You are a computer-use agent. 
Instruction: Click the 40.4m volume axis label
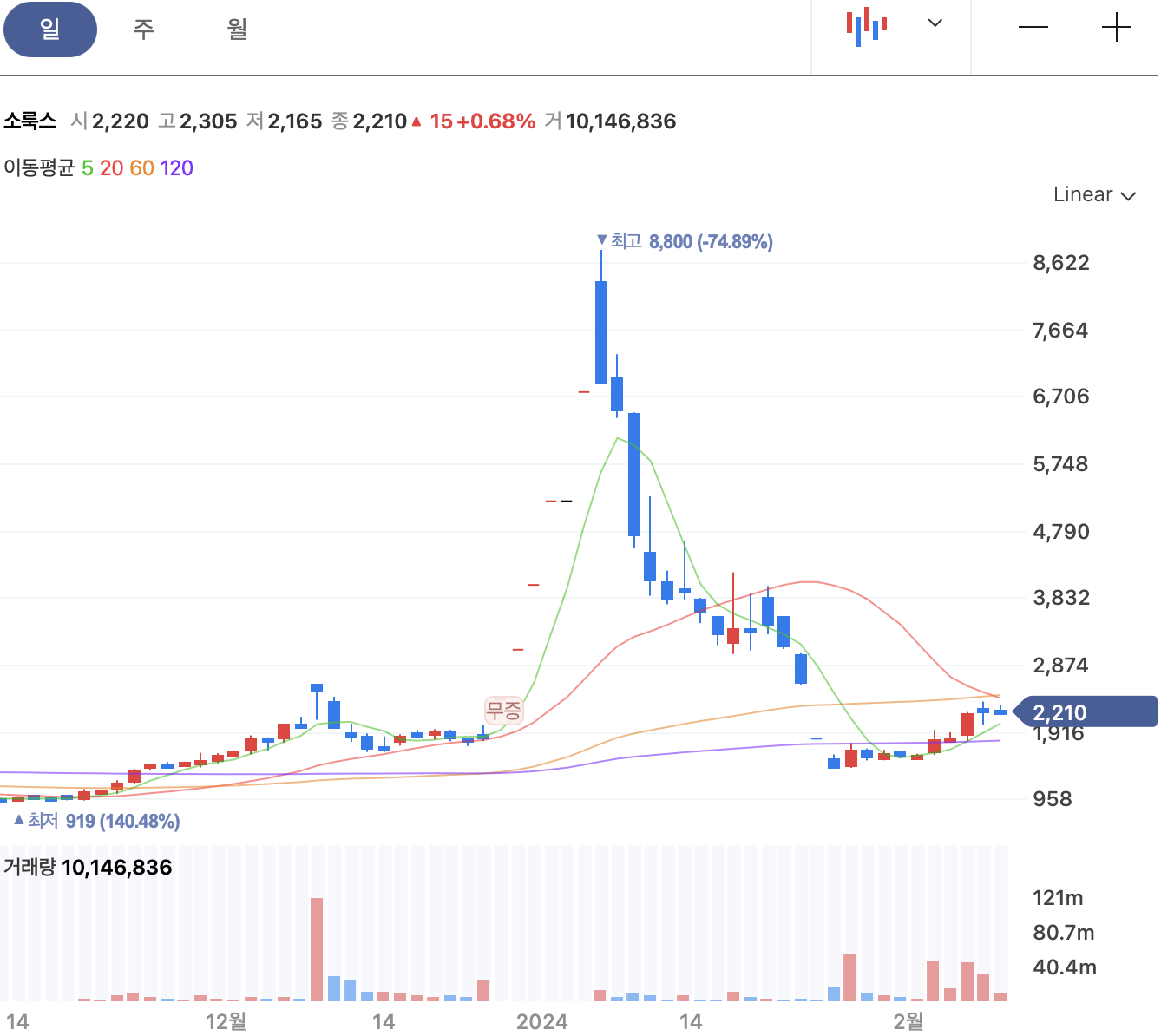click(x=1064, y=967)
